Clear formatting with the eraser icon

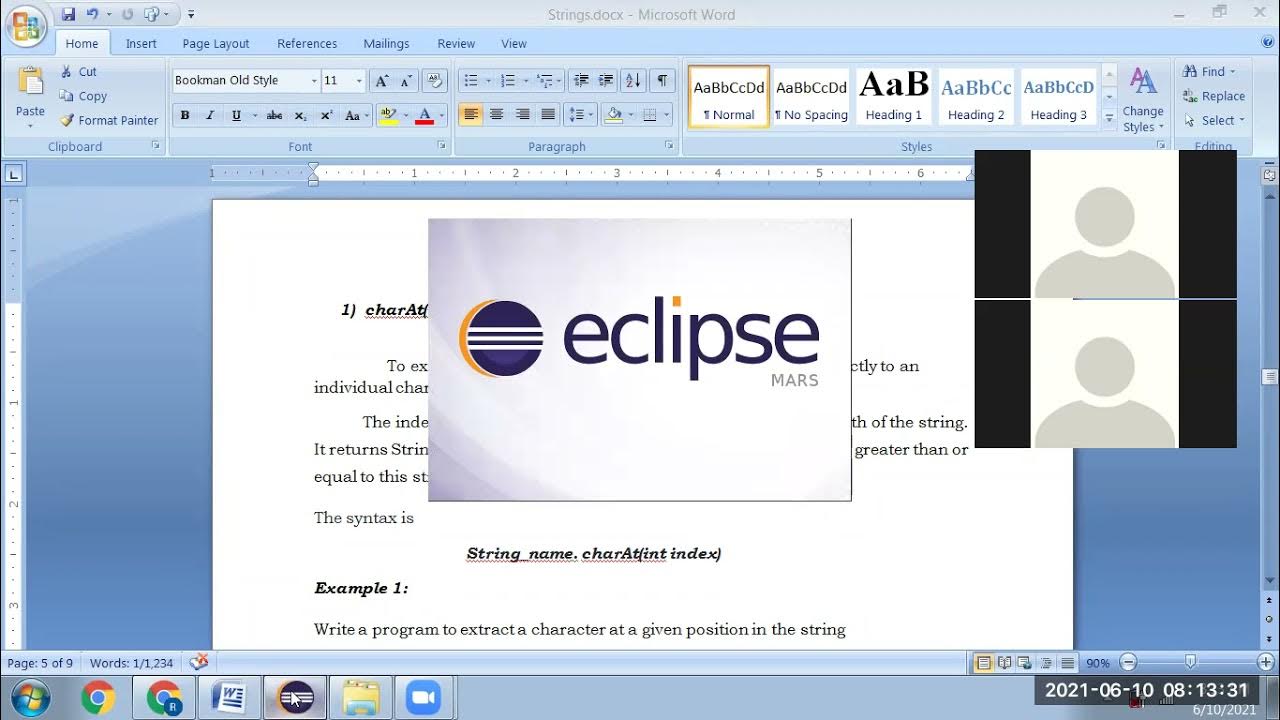(x=435, y=81)
